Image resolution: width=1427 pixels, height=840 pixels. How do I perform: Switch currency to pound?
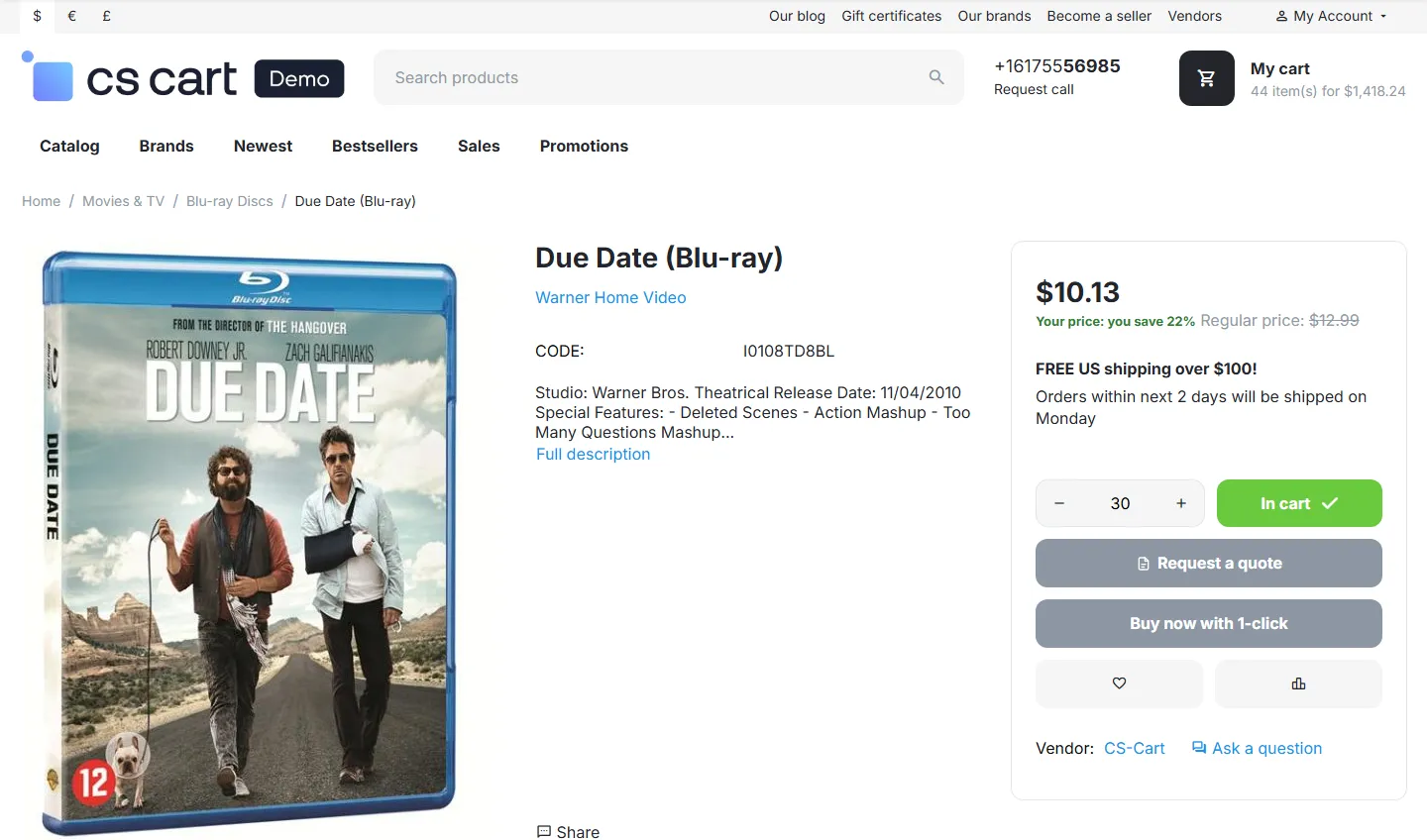click(106, 16)
